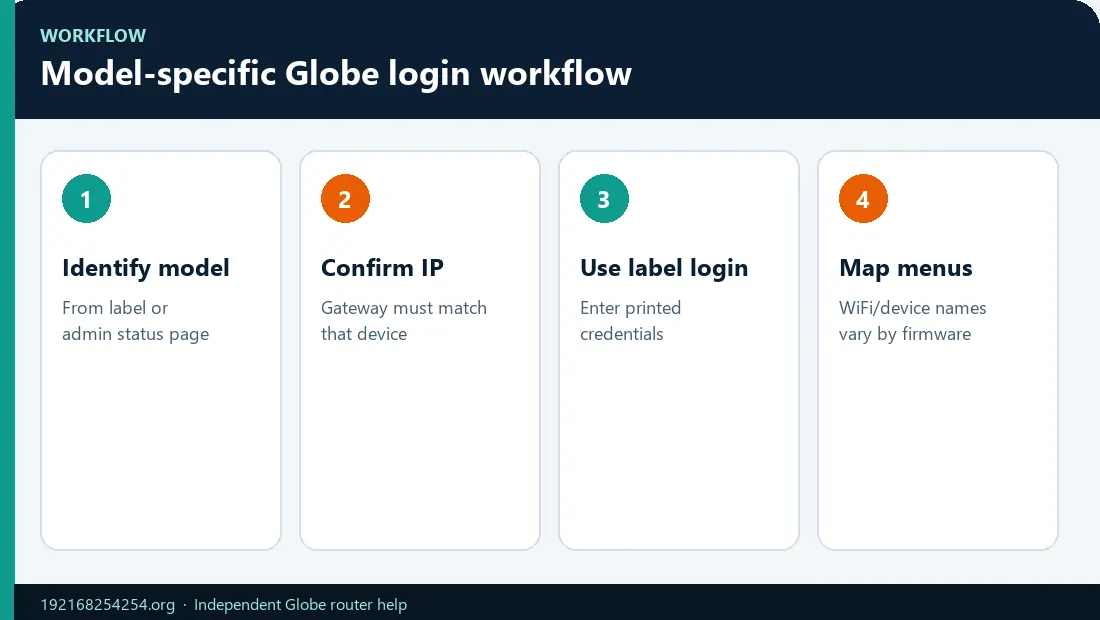Click the step 1 circle badge
The height and width of the screenshot is (620, 1100).
(86, 198)
